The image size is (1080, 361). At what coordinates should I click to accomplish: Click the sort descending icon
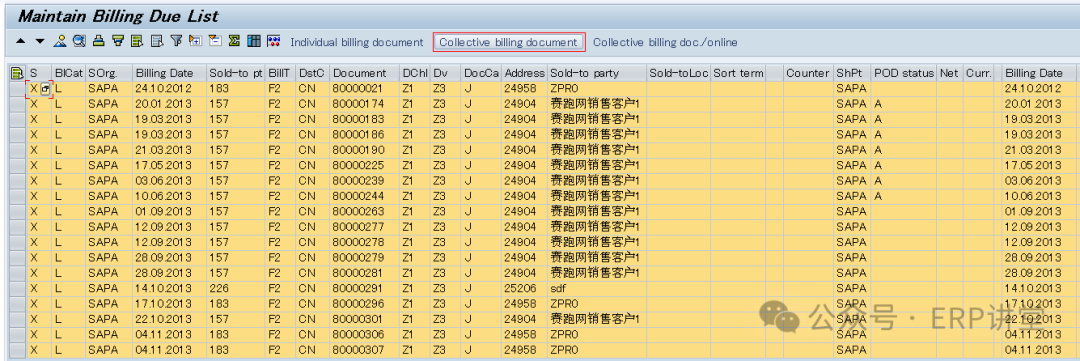click(x=118, y=41)
